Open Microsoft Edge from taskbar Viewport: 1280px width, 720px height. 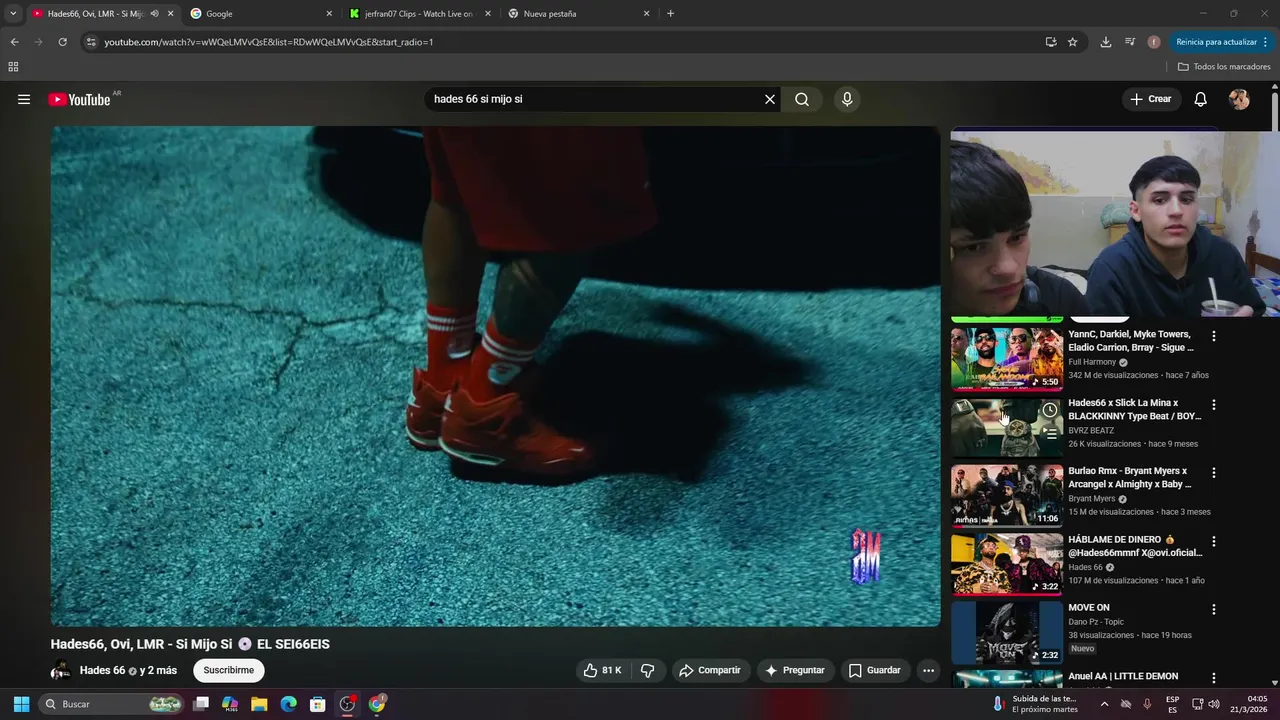[288, 704]
